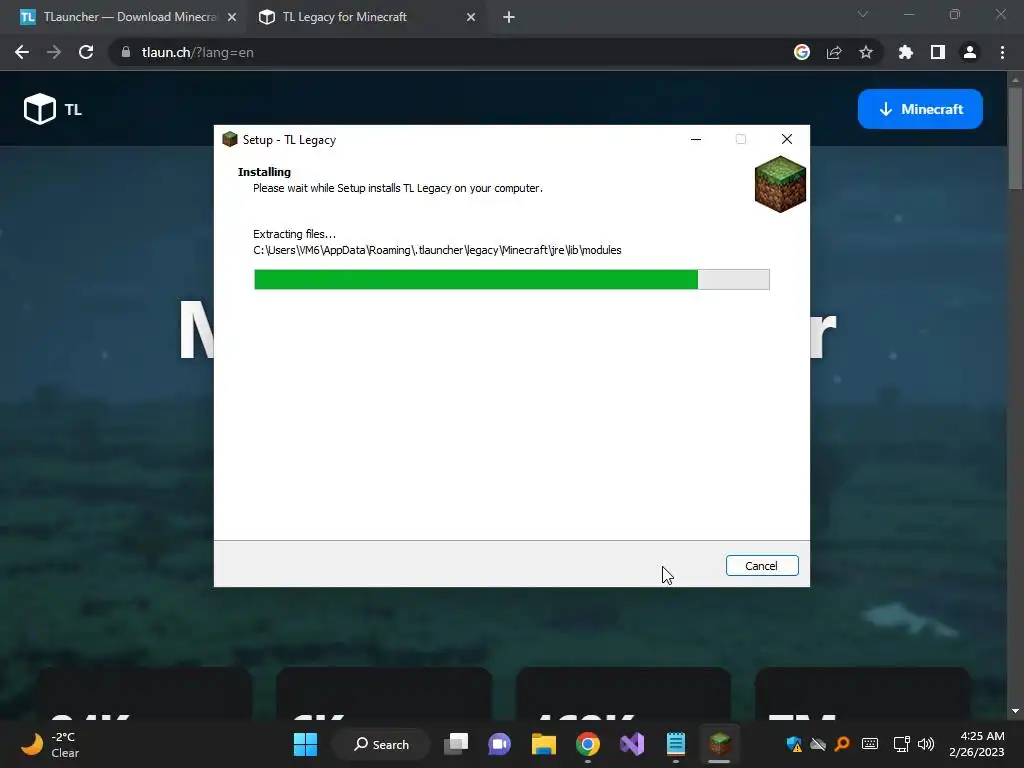This screenshot has width=1024, height=768.
Task: Click the TL Legacy setup taskbar icon
Action: pyautogui.click(x=720, y=744)
